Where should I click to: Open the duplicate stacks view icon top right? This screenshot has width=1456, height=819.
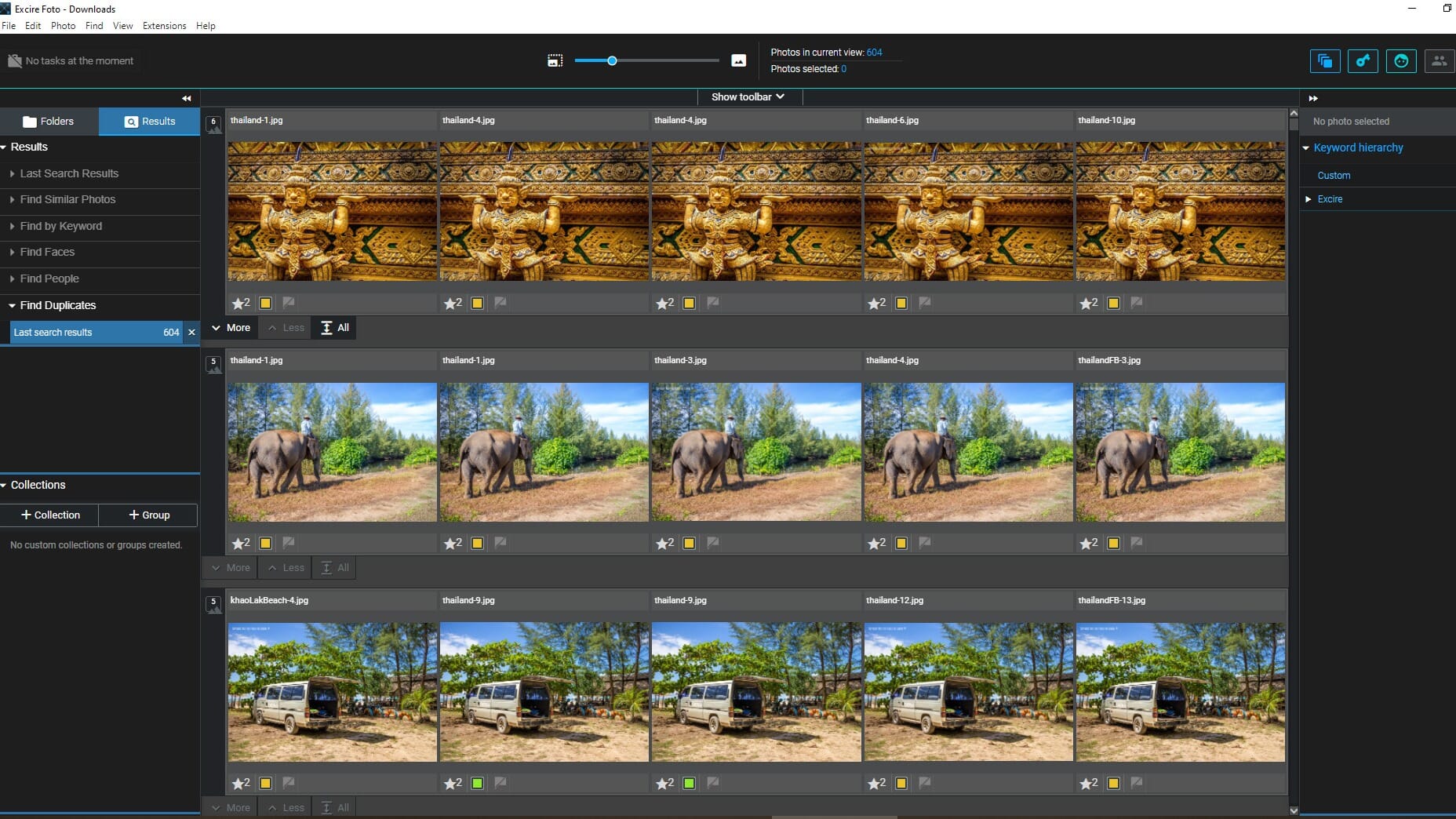1325,60
